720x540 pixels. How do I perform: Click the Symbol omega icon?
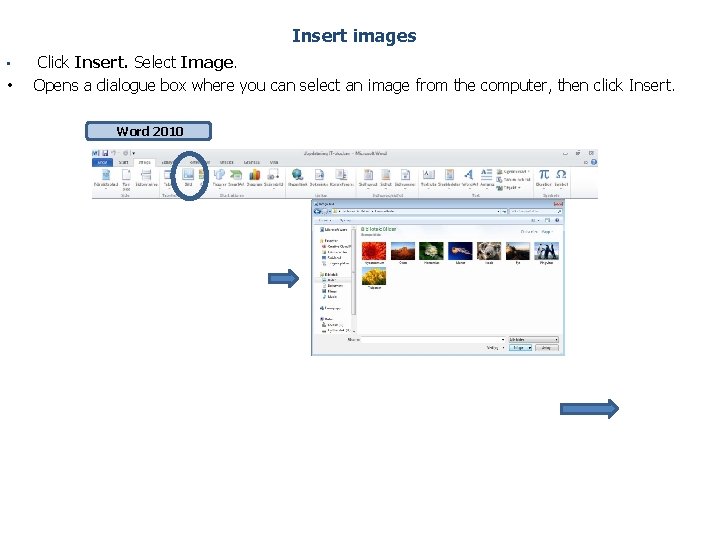pyautogui.click(x=561, y=174)
